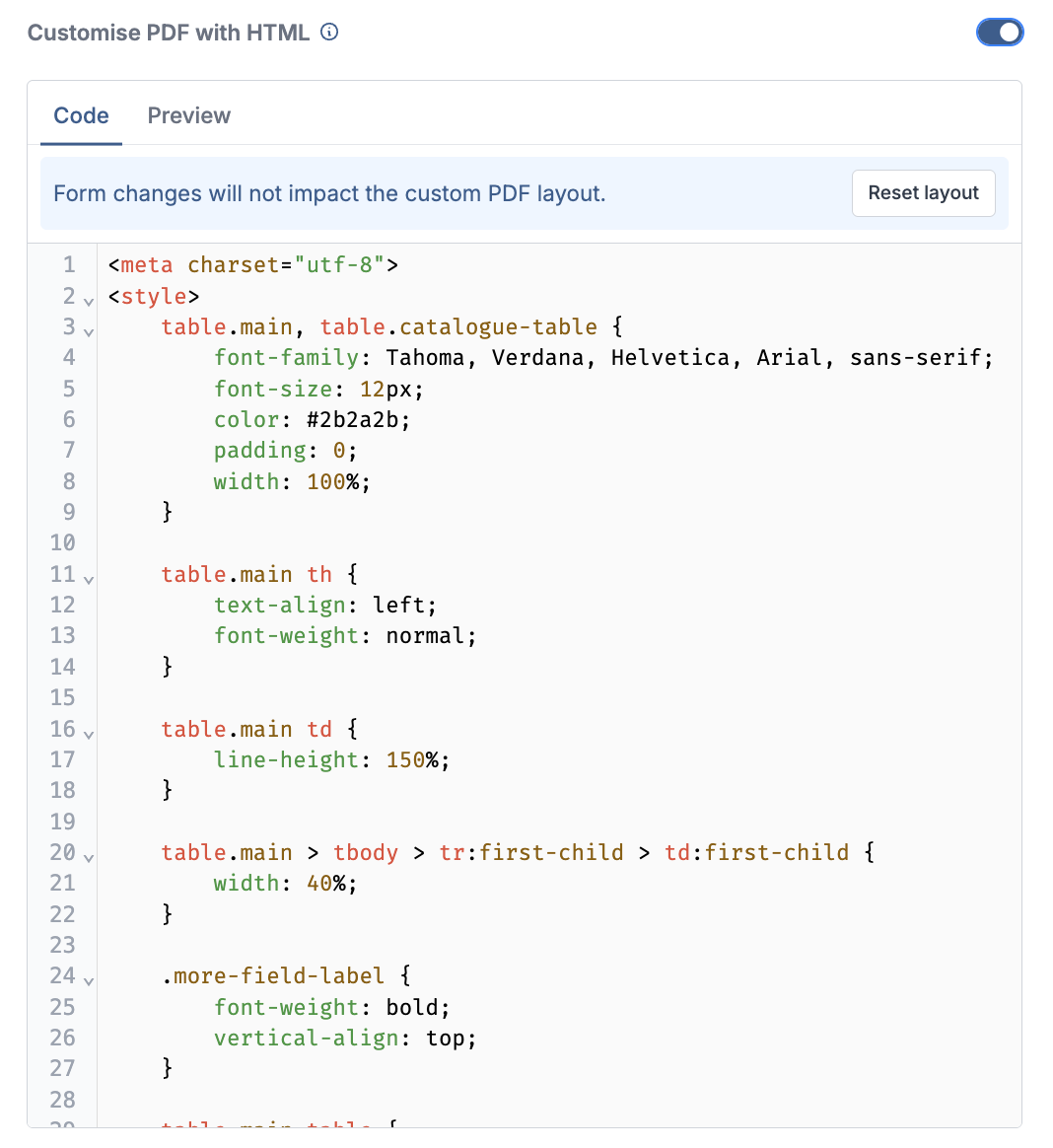1053x1148 pixels.
Task: Click the Reset layout button
Action: click(x=924, y=193)
